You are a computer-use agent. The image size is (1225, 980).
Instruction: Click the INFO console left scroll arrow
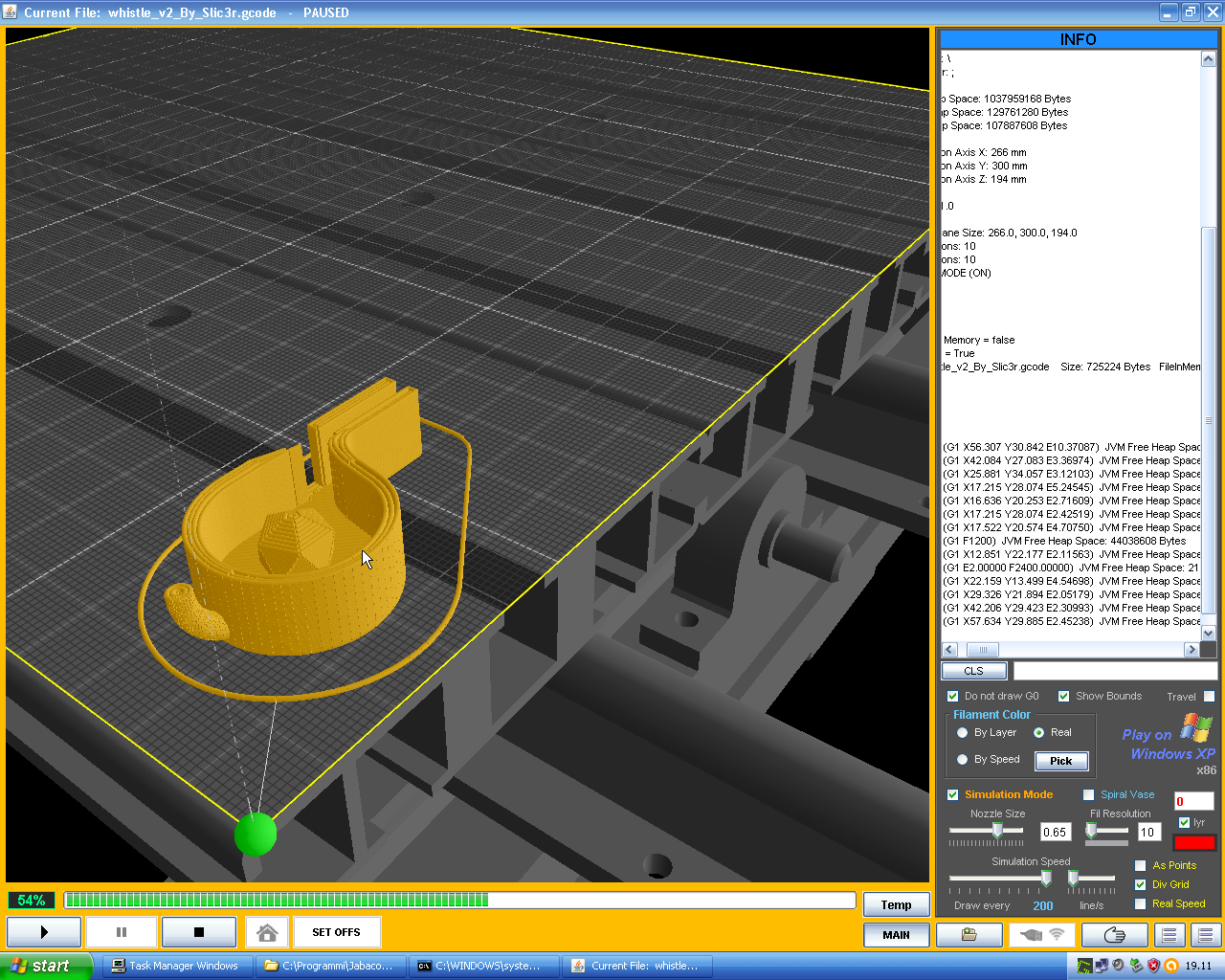point(949,650)
